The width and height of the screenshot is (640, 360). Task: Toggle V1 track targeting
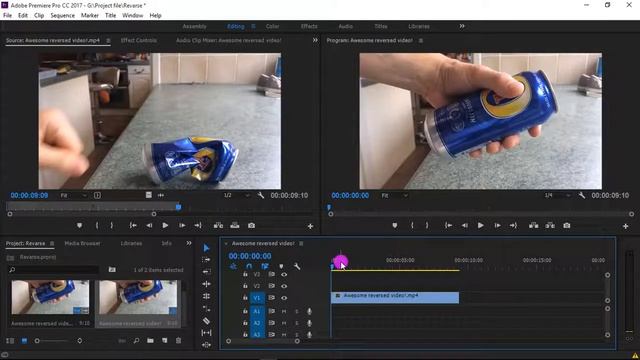tap(257, 298)
